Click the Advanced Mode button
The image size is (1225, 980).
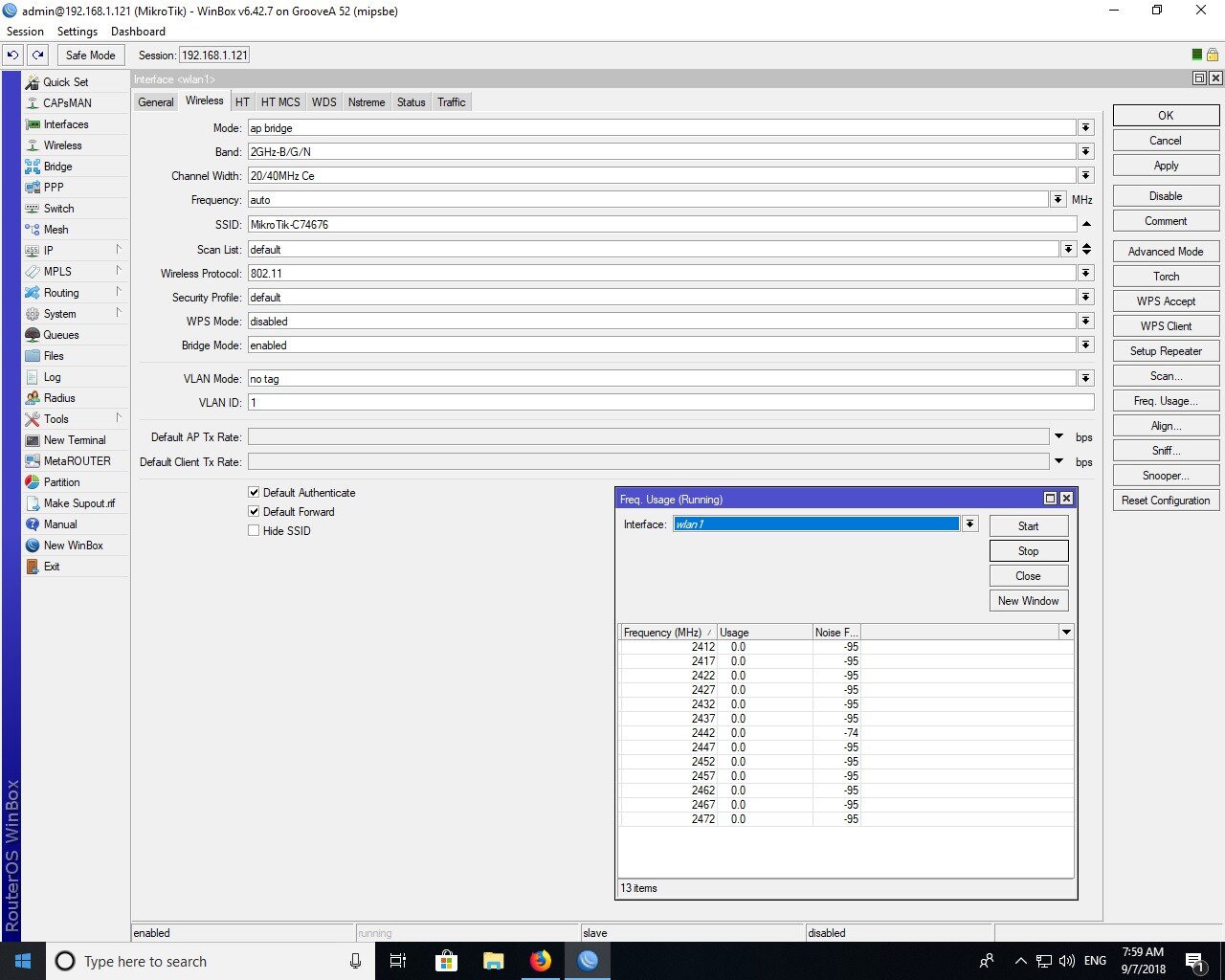[x=1166, y=252]
